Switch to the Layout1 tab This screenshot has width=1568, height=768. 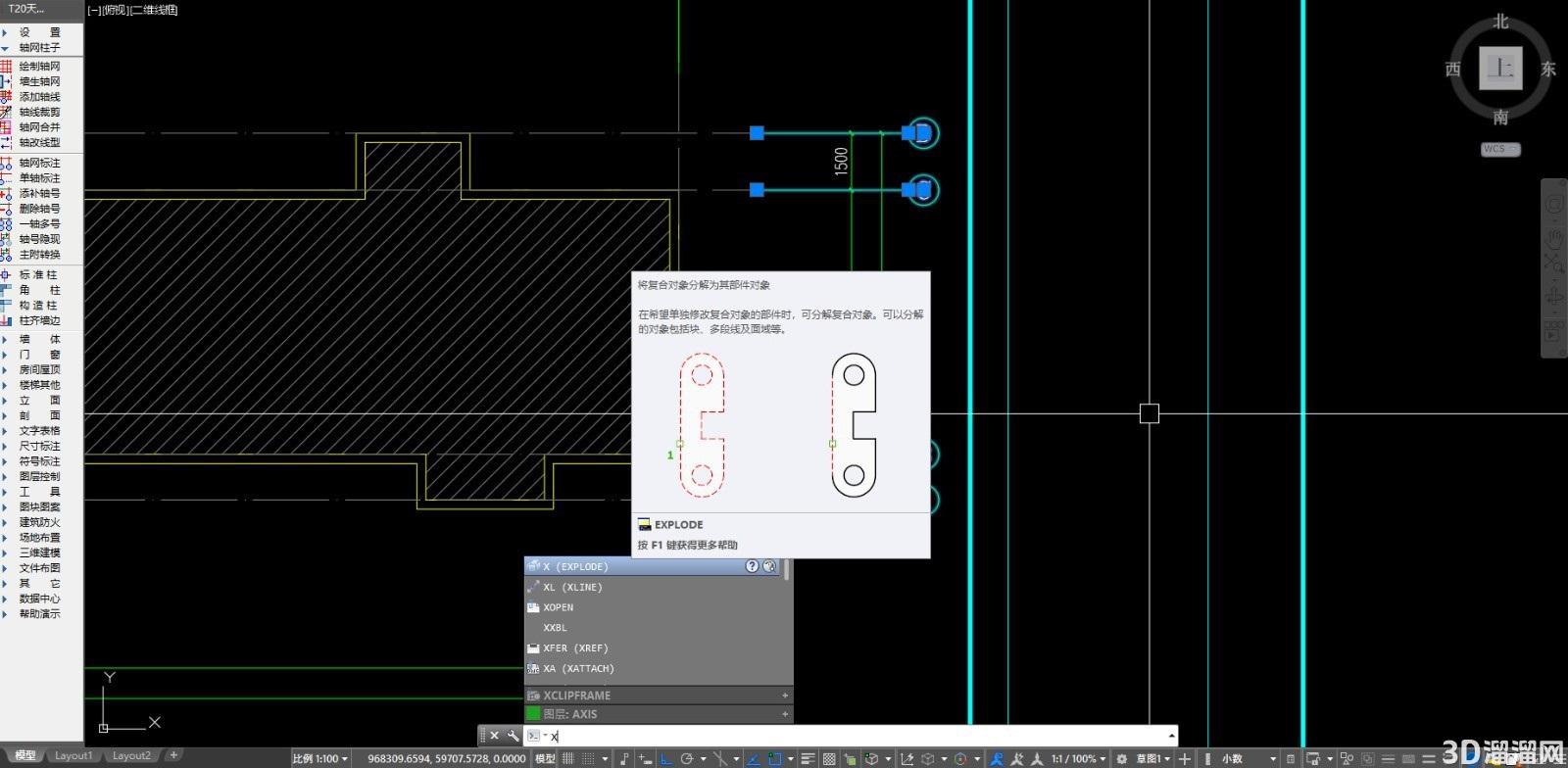[x=73, y=755]
